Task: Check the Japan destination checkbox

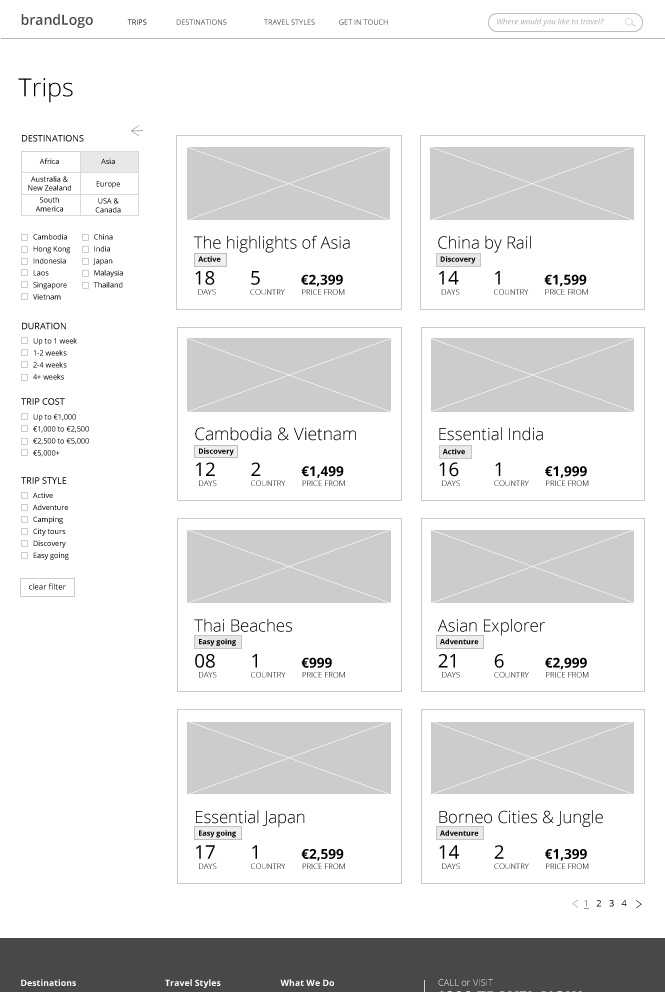Action: [84, 261]
